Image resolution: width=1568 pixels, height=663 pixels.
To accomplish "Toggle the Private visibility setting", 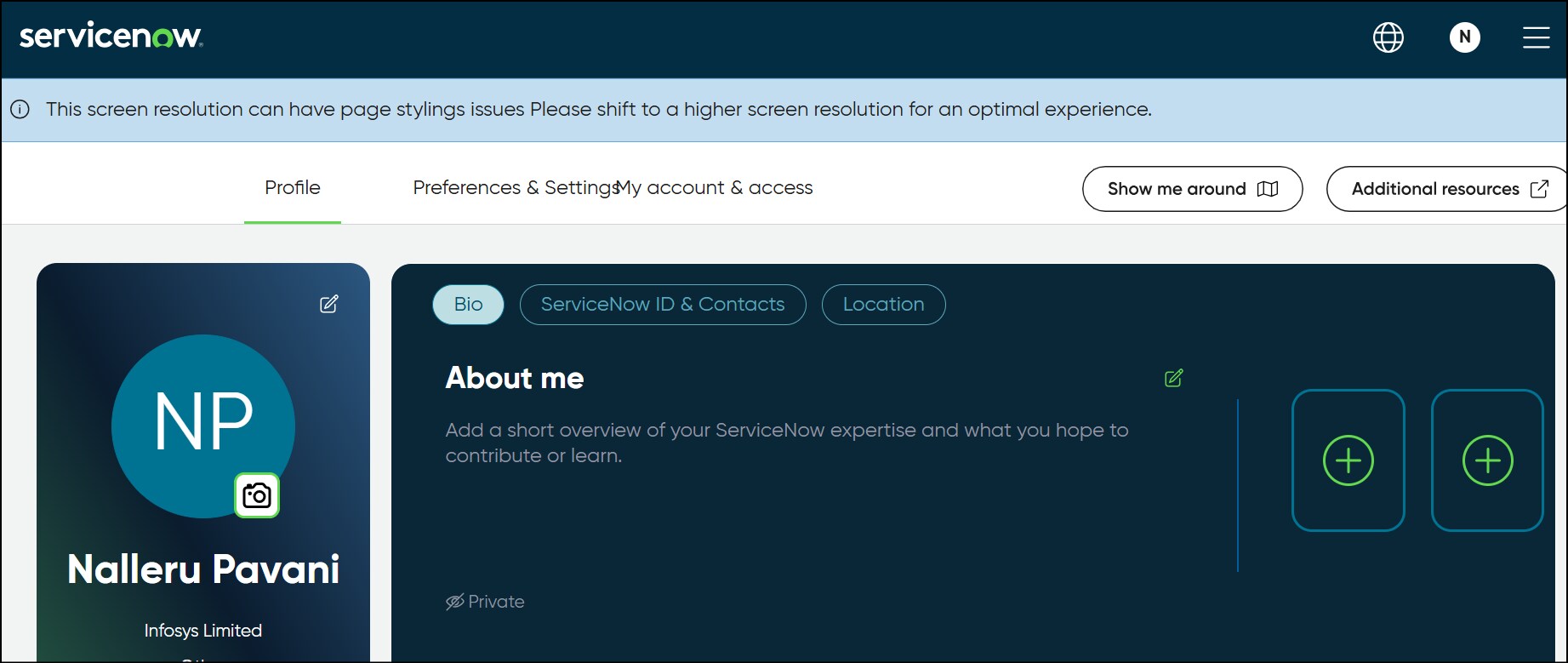I will click(x=485, y=602).
